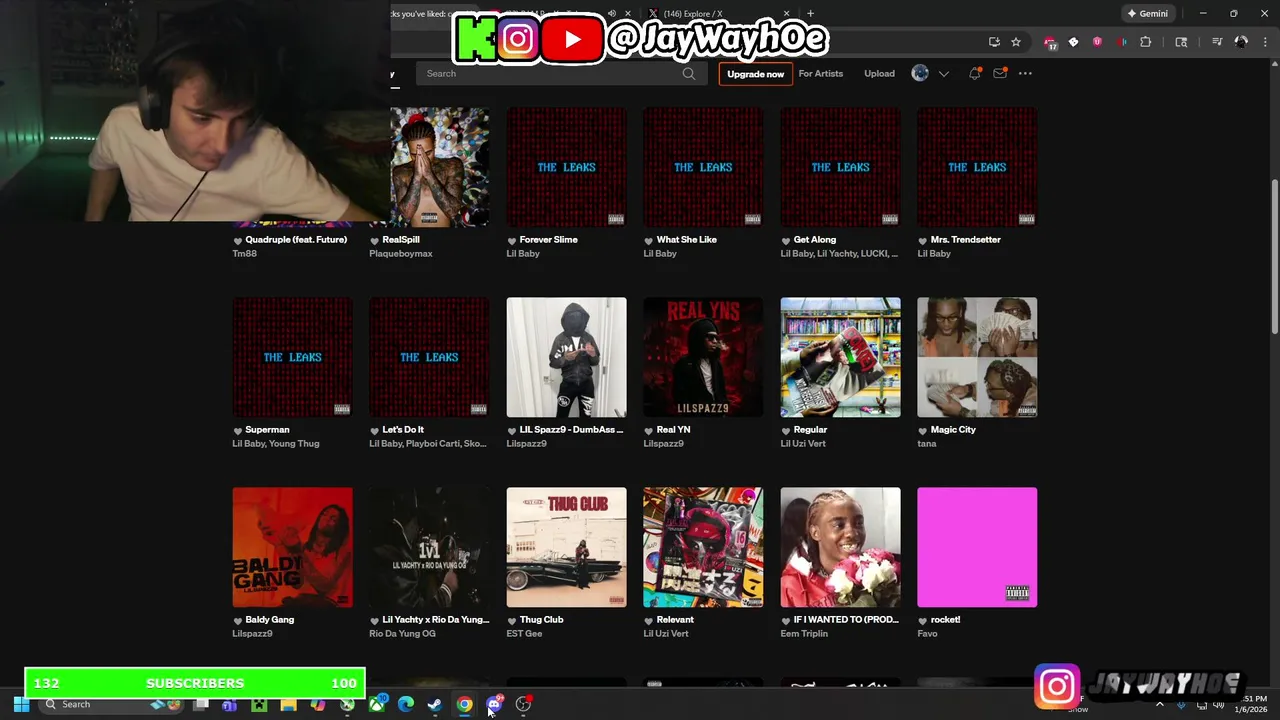This screenshot has width=1280, height=720.
Task: Open the Real YN cover artwork
Action: click(703, 357)
